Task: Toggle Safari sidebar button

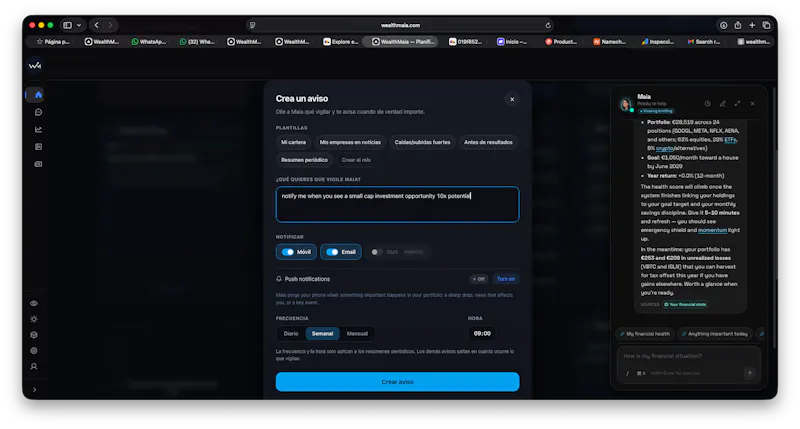Action: point(67,25)
